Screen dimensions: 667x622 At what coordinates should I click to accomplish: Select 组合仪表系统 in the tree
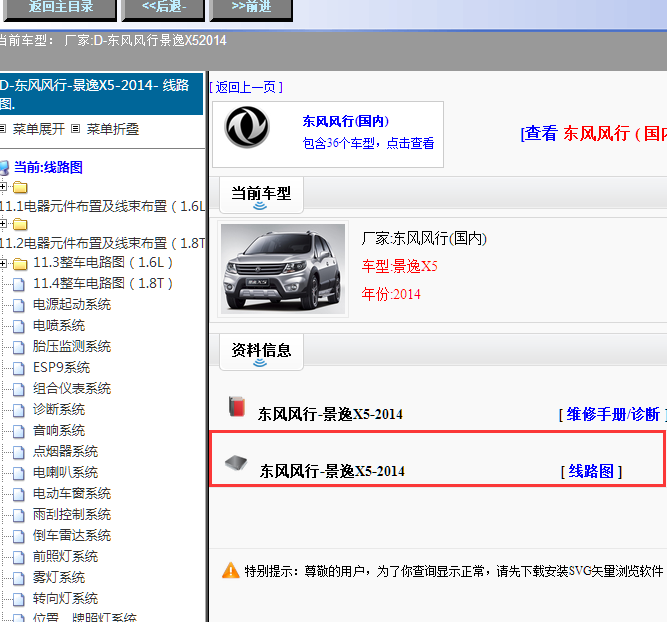click(72, 388)
